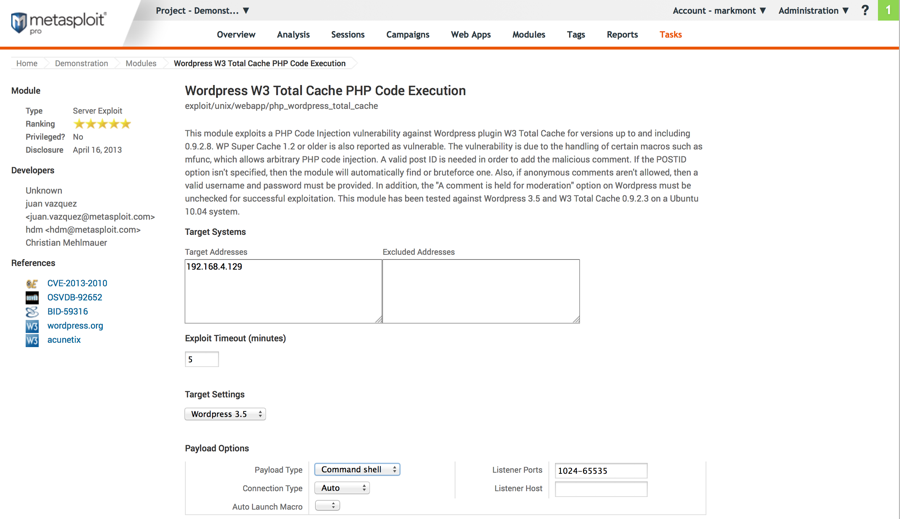Click the Christian Mehlmauer developer name
Viewport: 900px width, 519px height.
tap(66, 243)
